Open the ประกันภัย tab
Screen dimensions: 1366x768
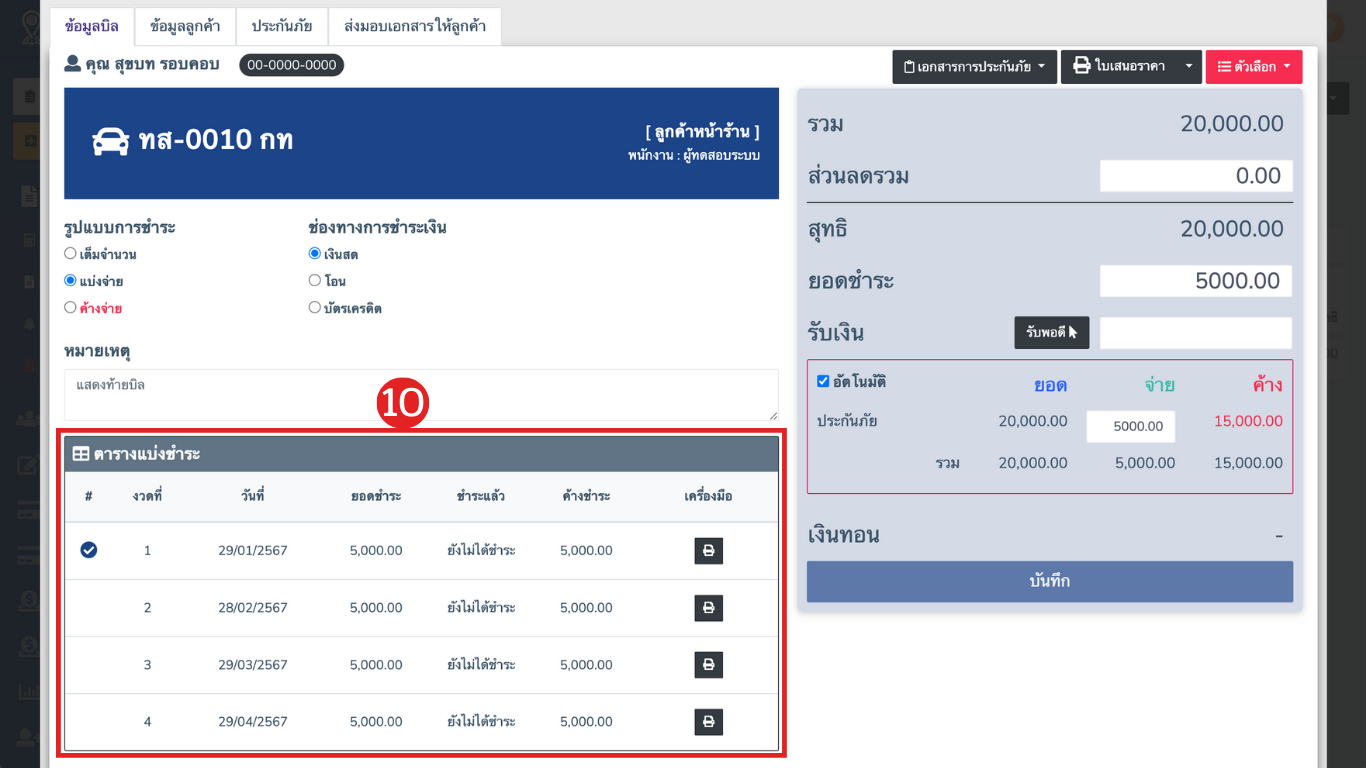click(282, 26)
